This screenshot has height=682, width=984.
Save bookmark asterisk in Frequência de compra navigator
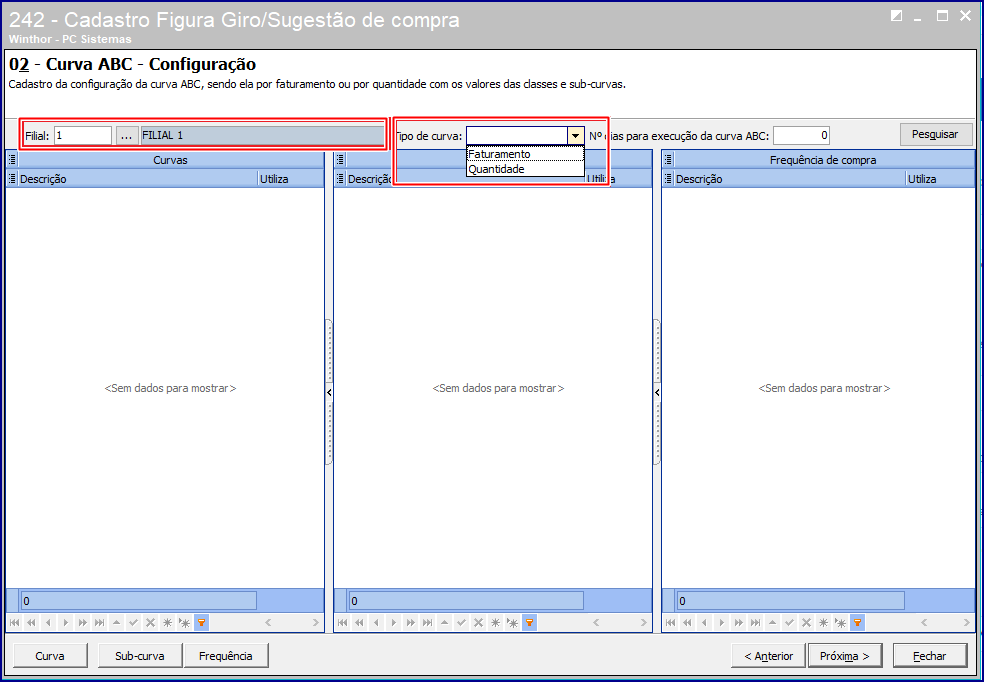(x=823, y=622)
